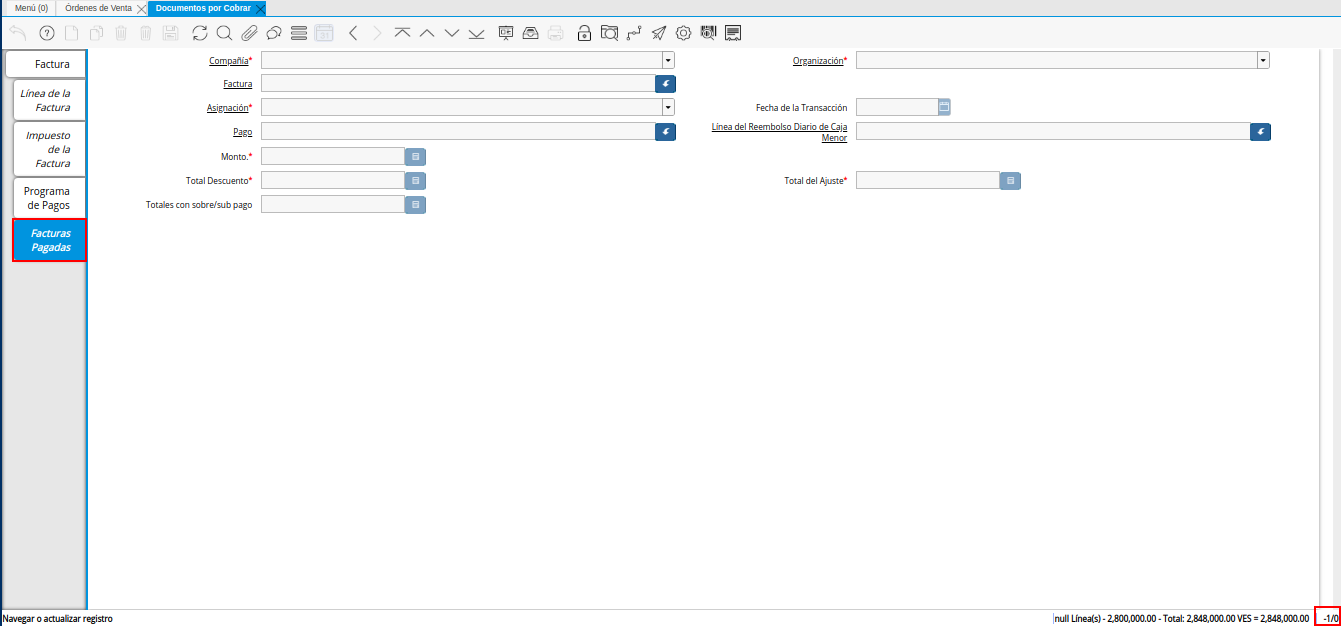Go to detail record right chevron
The image size is (1341, 626).
[377, 33]
